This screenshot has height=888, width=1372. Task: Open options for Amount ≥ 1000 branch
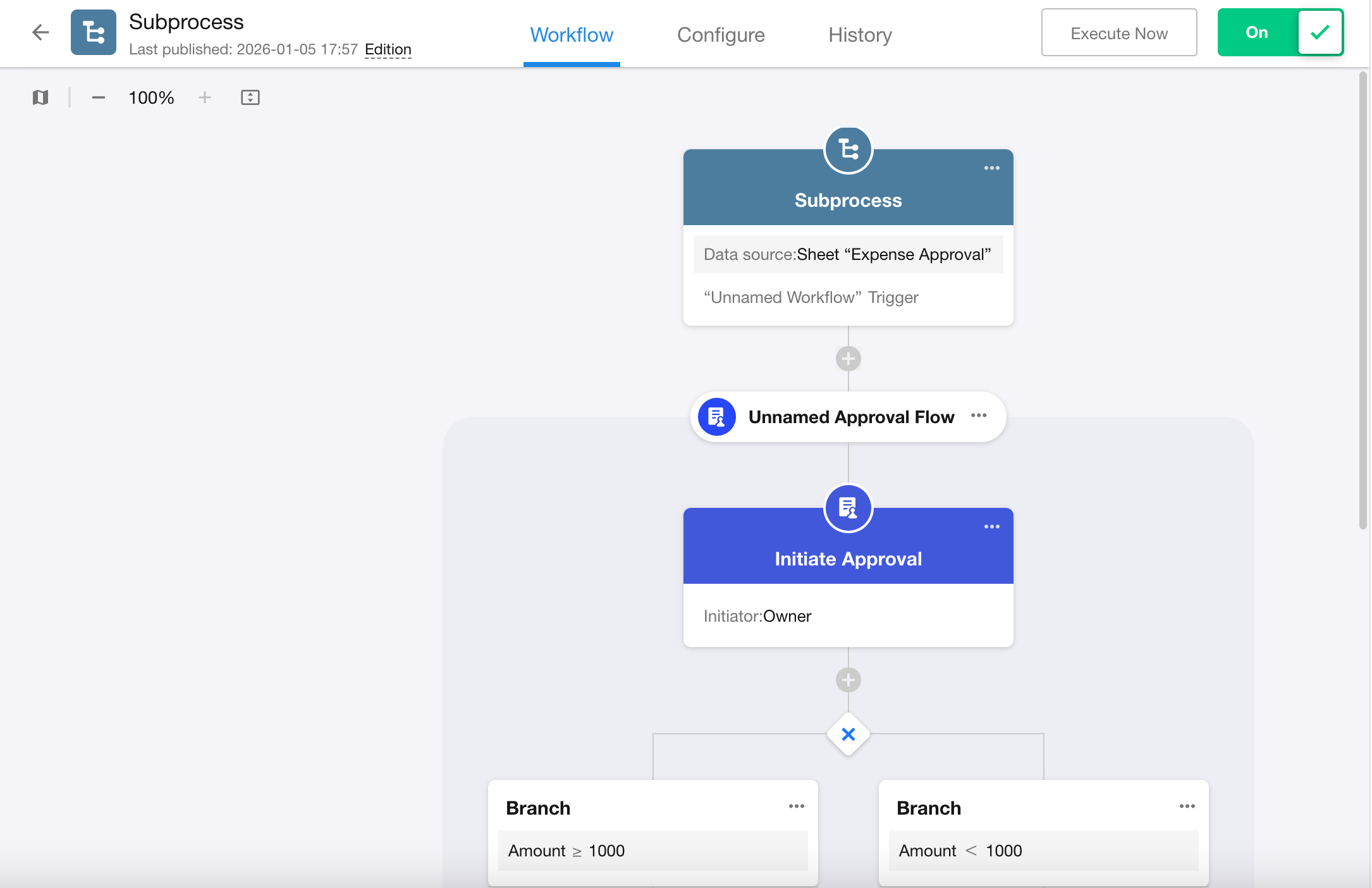(796, 806)
